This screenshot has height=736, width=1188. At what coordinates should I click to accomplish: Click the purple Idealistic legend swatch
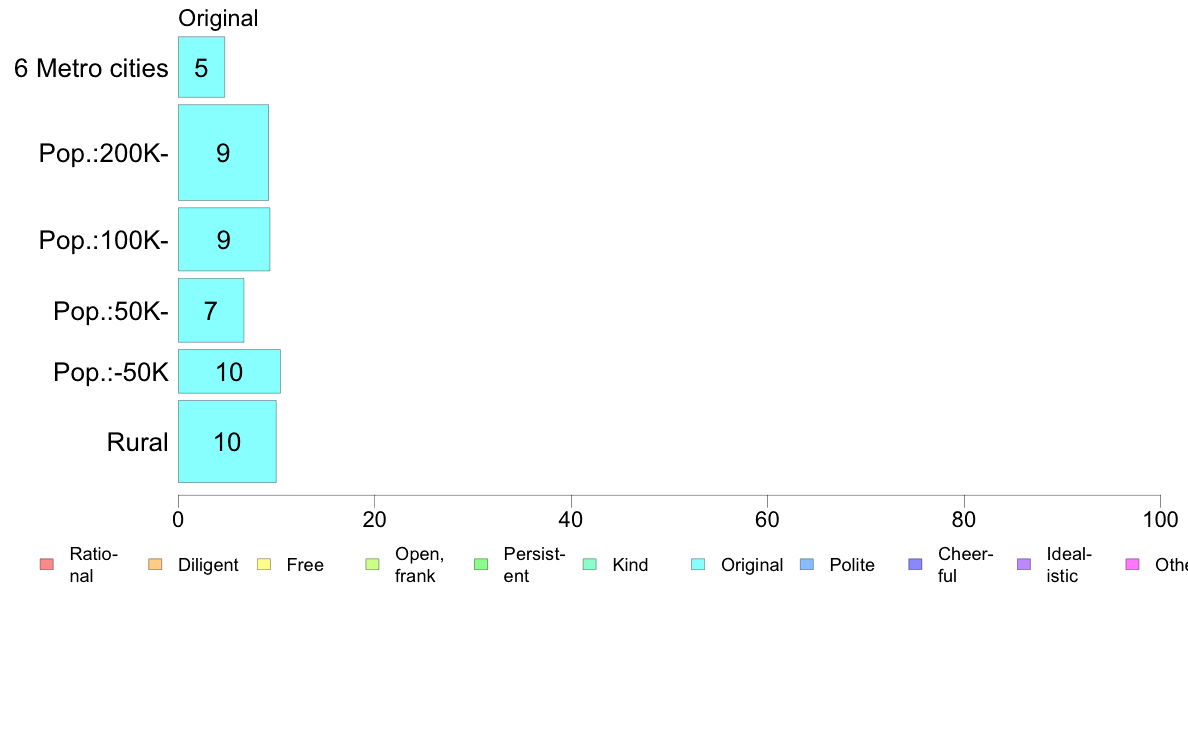(1024, 565)
